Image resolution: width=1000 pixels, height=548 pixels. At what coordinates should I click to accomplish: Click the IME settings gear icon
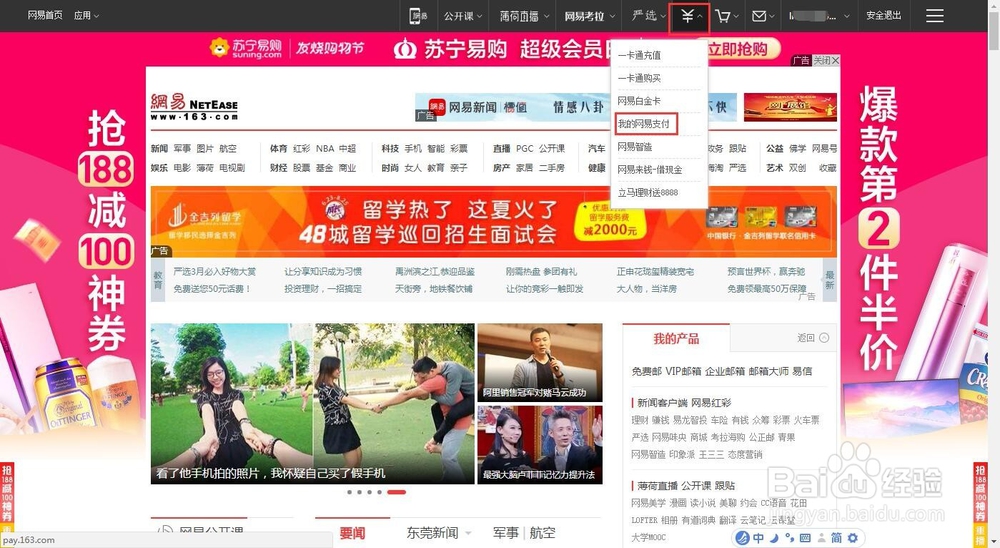[852, 538]
